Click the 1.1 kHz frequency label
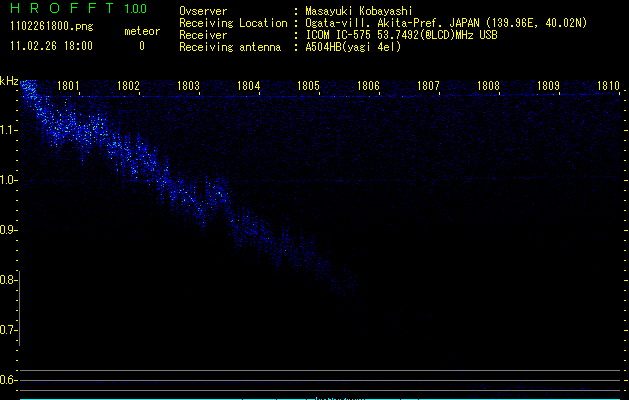This screenshot has width=629, height=400. [8, 130]
